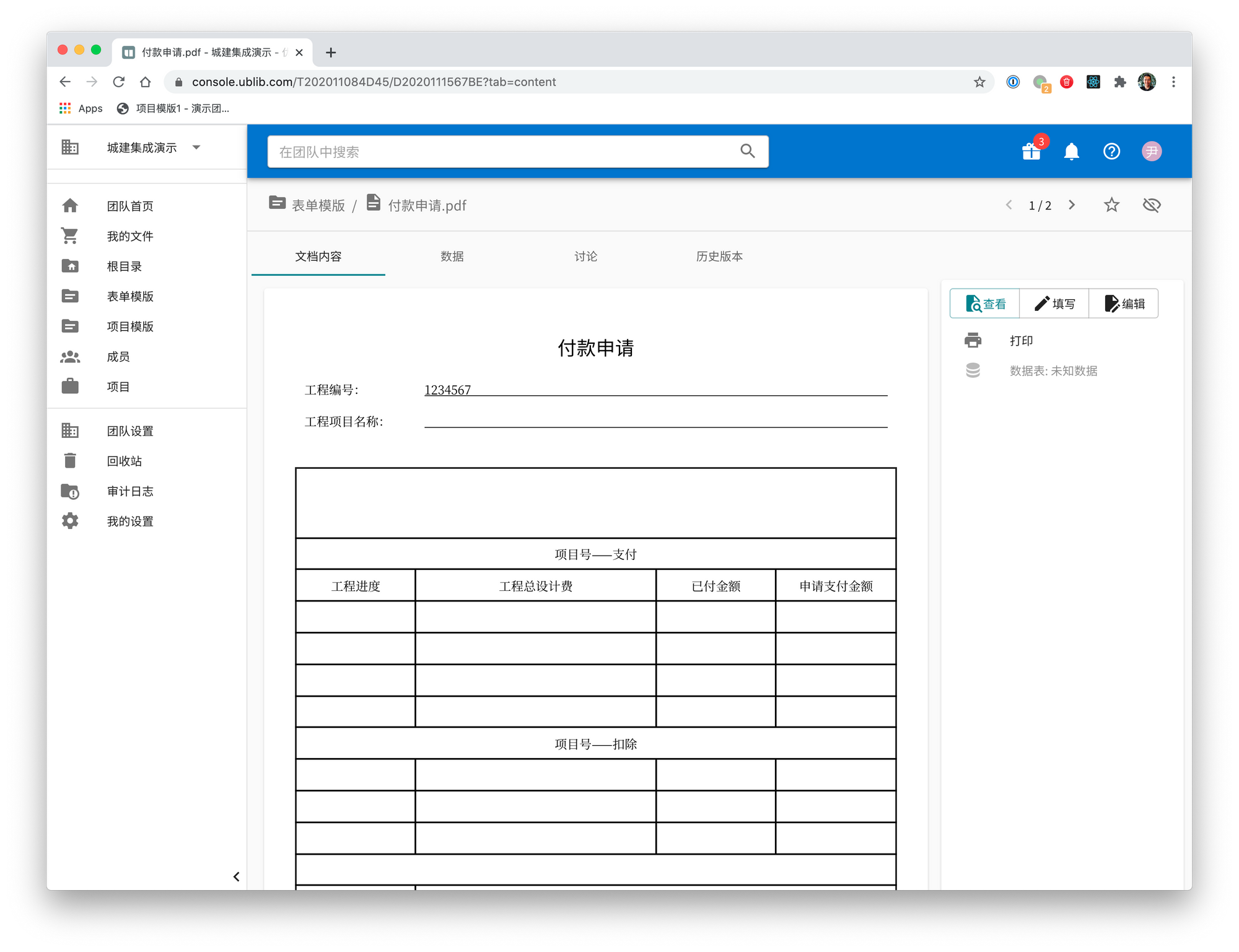
Task: Click the audit log (审计日志) icon
Action: click(70, 491)
